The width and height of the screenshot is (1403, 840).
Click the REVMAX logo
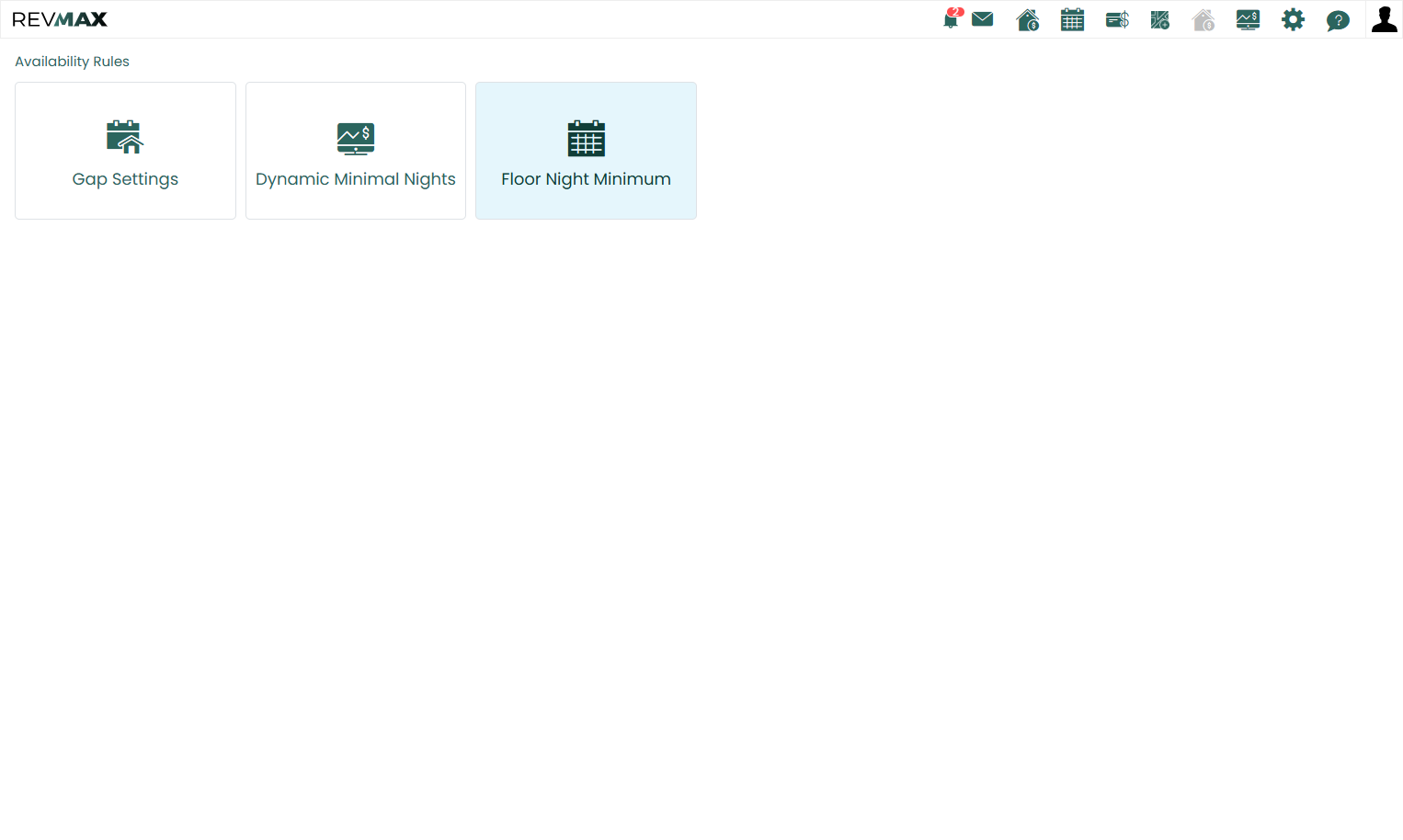pos(60,19)
